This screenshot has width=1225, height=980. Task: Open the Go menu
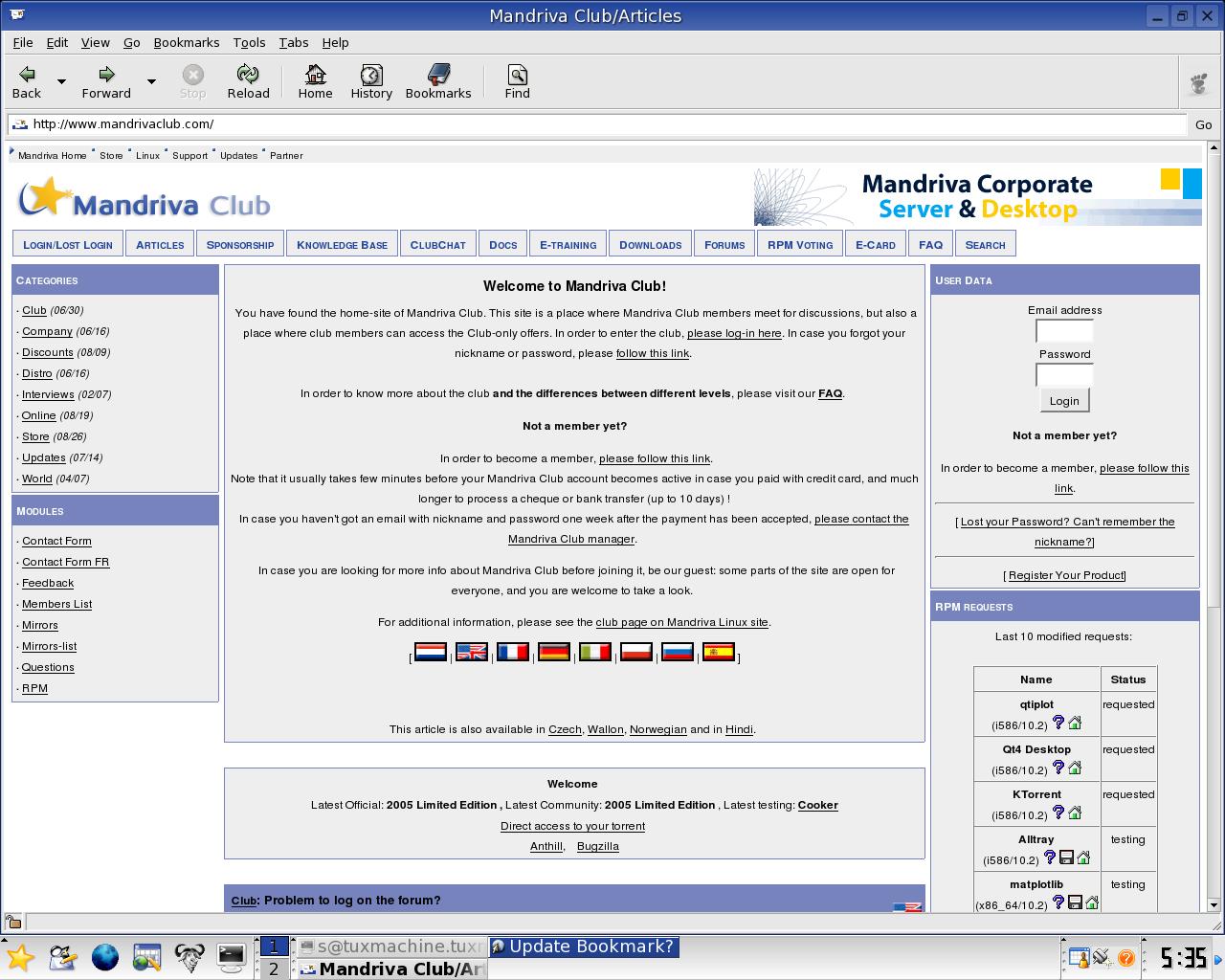pos(132,42)
